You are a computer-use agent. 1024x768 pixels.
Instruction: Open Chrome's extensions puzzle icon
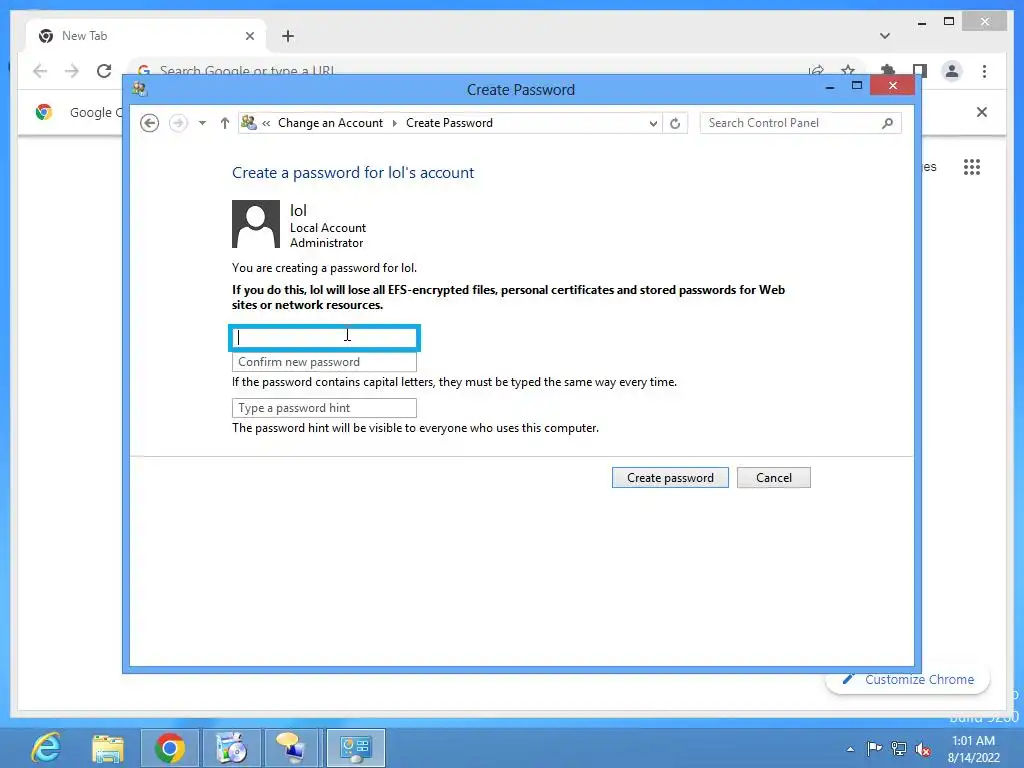click(x=888, y=70)
